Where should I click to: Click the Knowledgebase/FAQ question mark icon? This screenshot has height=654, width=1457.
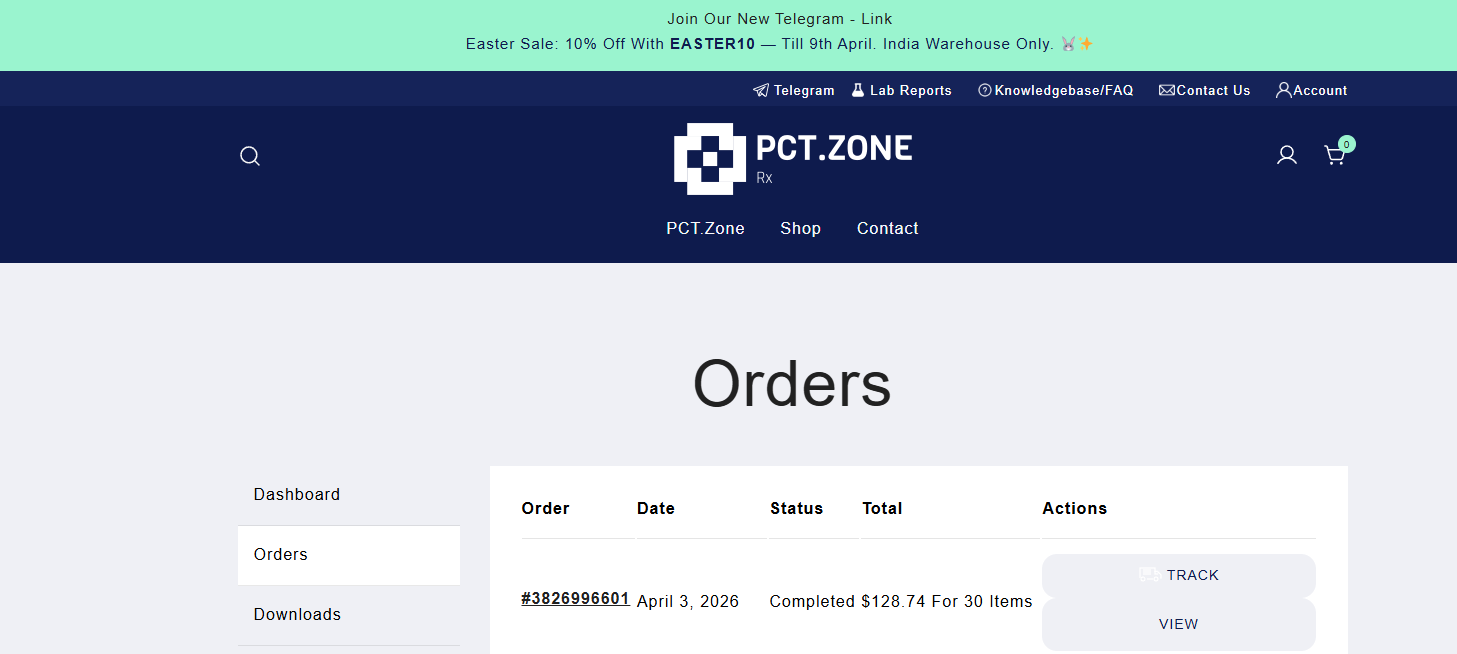point(985,90)
